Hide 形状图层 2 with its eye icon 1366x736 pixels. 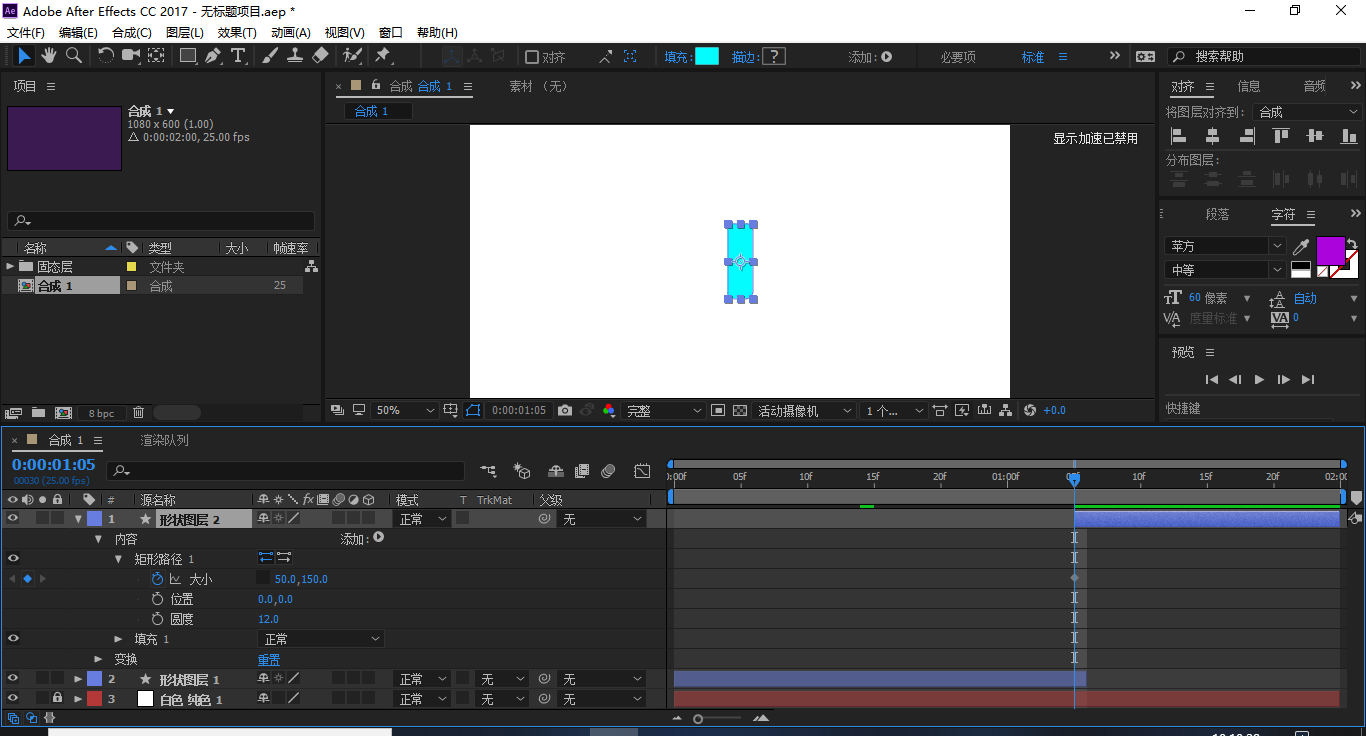click(13, 518)
